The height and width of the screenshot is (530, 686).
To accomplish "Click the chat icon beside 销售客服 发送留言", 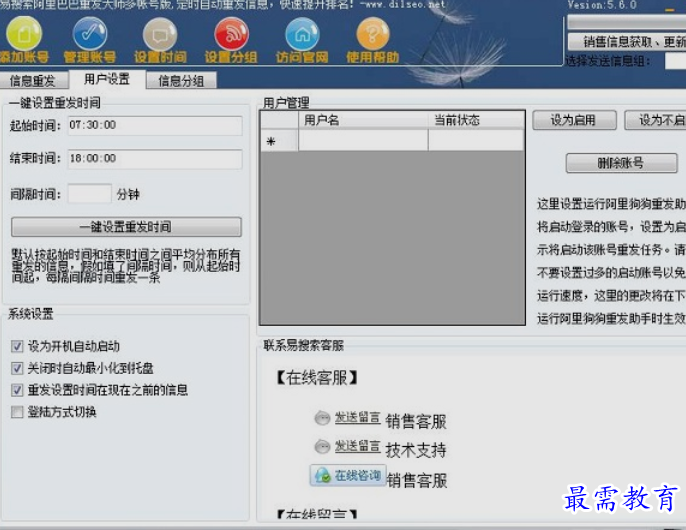I will [x=322, y=418].
